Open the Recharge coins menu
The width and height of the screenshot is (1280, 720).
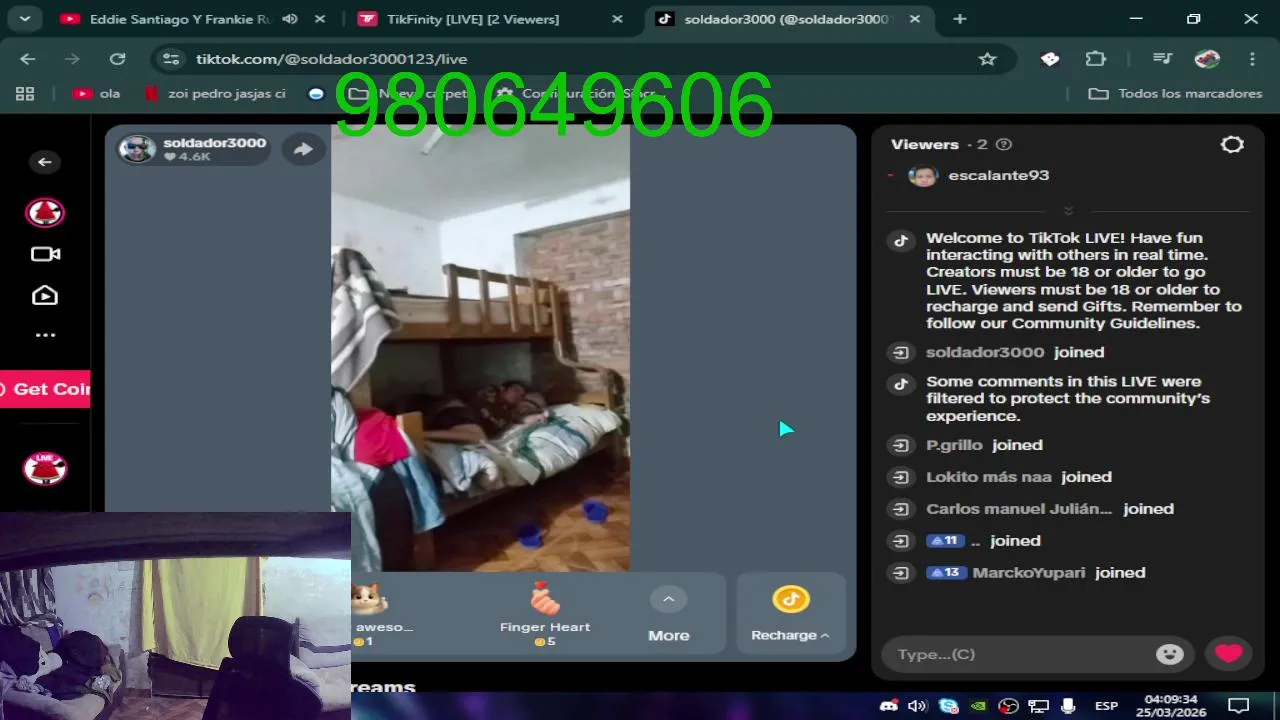tap(790, 614)
